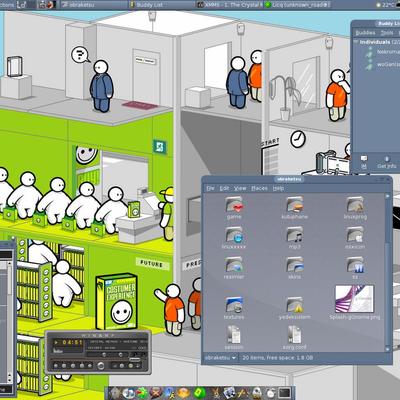Click the IM button in Buddy List
Viewport: 400px width, 400px height.
(x=364, y=162)
